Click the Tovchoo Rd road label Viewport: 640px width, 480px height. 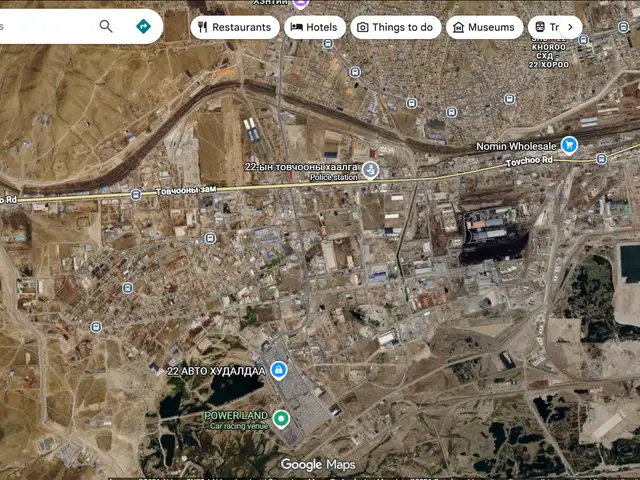[529, 161]
